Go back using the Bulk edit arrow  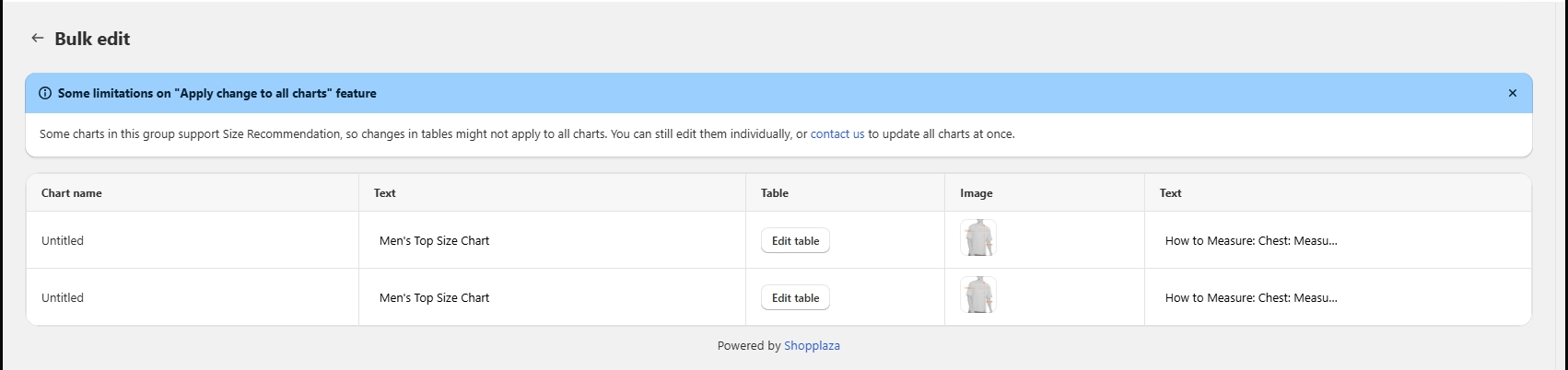click(x=37, y=39)
